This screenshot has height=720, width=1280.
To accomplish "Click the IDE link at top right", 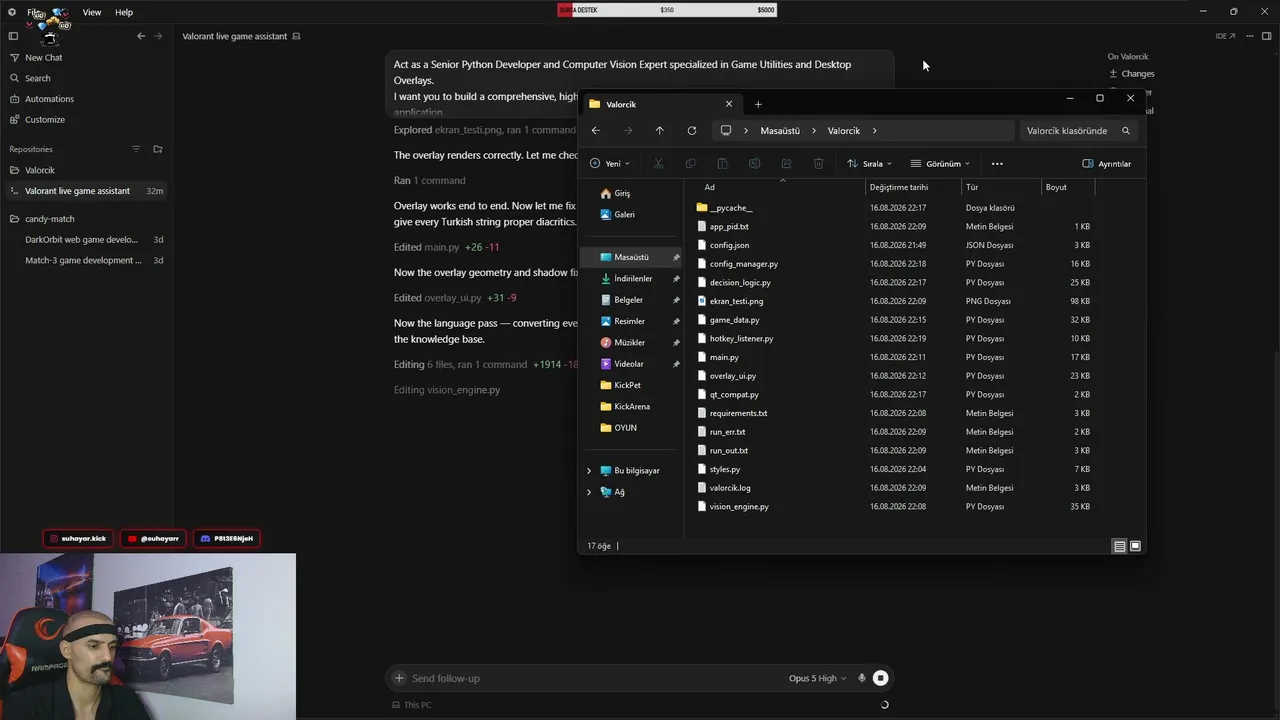I will (x=1225, y=36).
